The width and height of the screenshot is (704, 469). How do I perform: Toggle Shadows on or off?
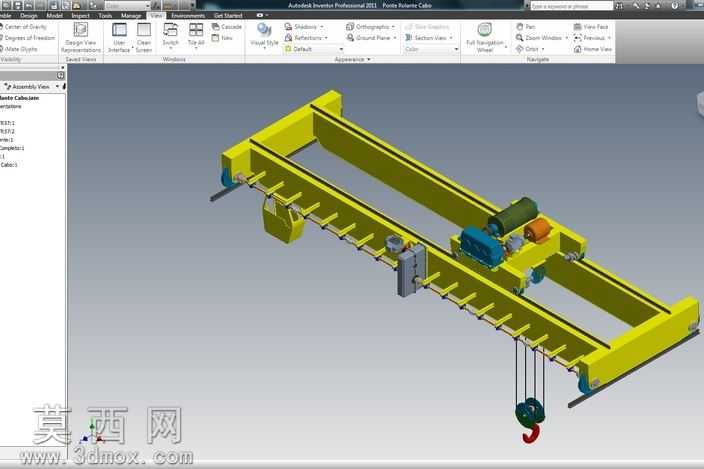tap(300, 27)
